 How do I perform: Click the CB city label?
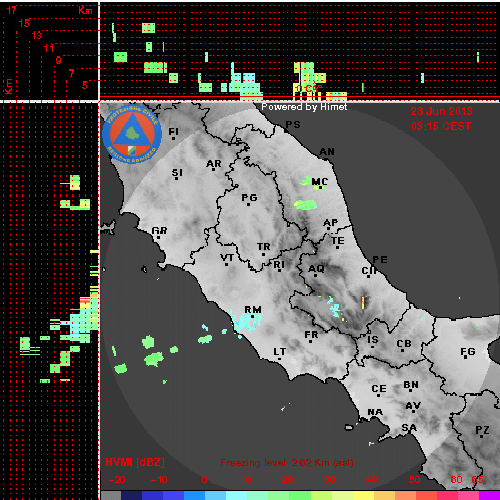(x=404, y=344)
